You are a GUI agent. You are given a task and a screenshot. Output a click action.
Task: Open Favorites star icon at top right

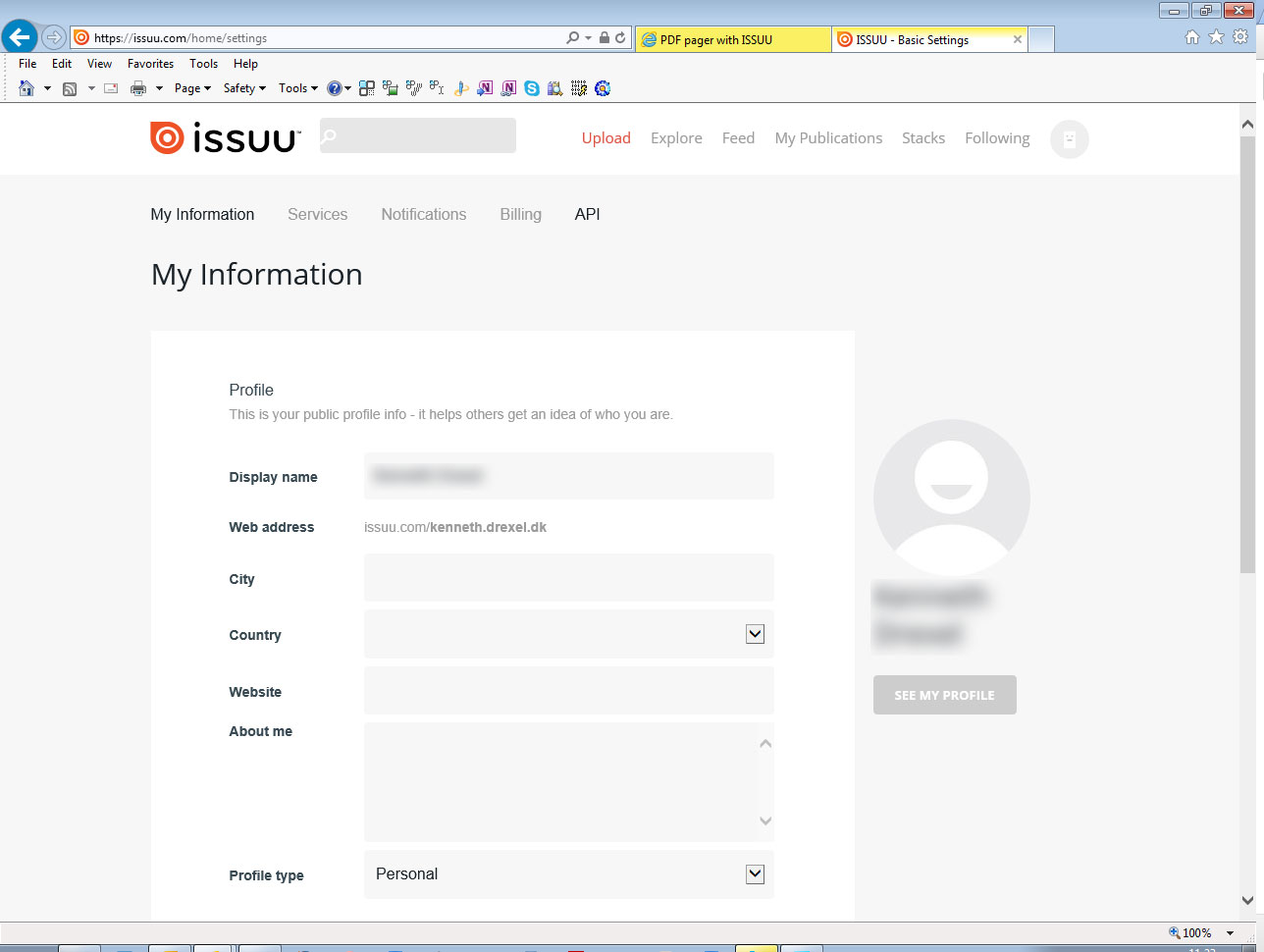(1216, 37)
